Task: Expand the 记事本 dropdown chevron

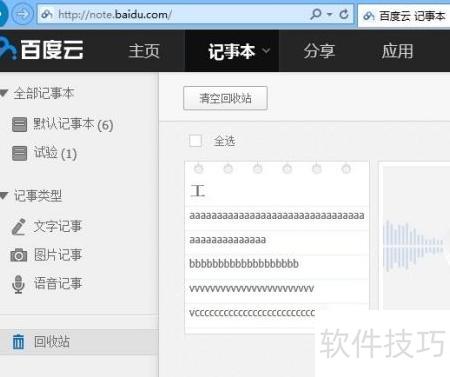Action: pyautogui.click(x=266, y=51)
